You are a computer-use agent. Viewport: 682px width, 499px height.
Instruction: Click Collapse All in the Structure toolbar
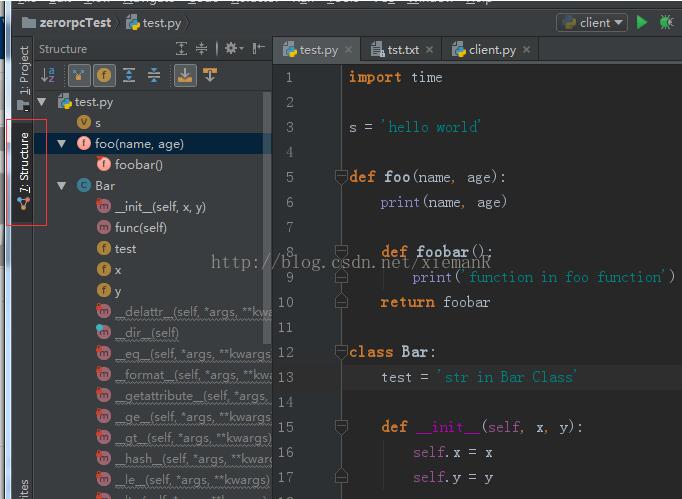click(154, 75)
